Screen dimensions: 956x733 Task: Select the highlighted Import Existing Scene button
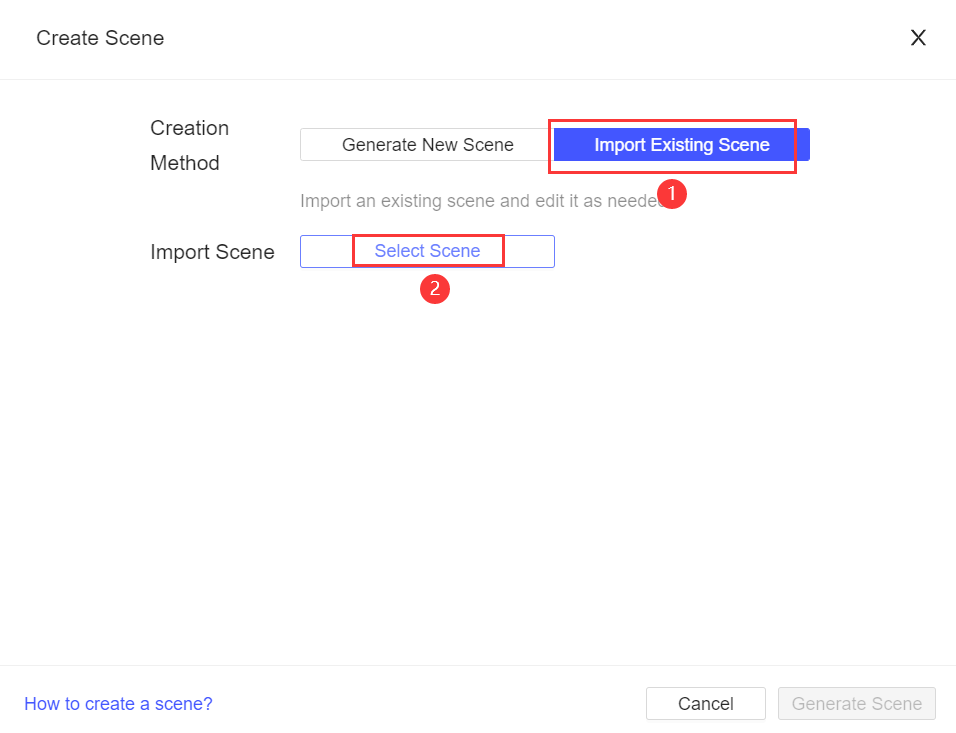(x=681, y=144)
